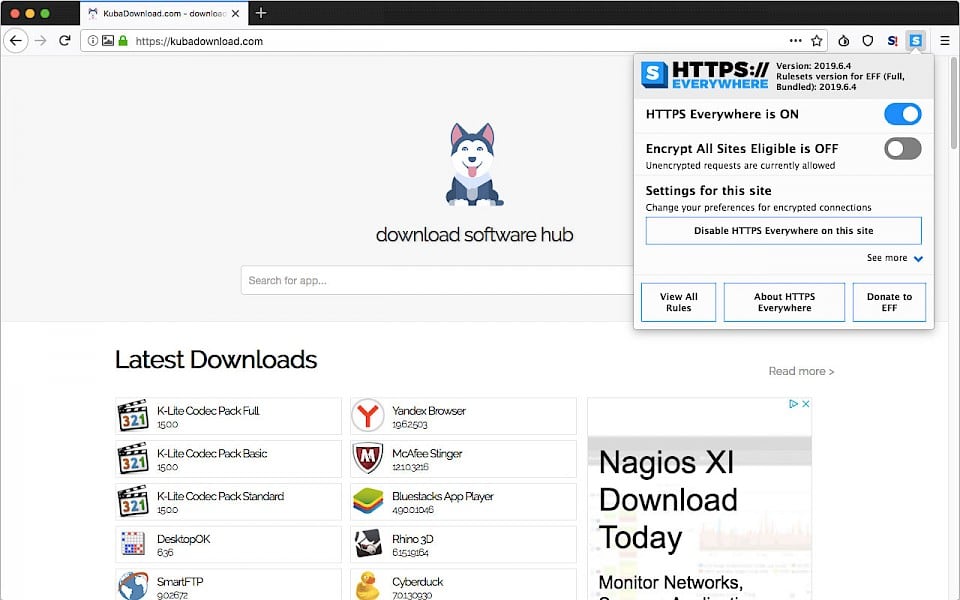Close the Nagios ad with X

point(806,404)
